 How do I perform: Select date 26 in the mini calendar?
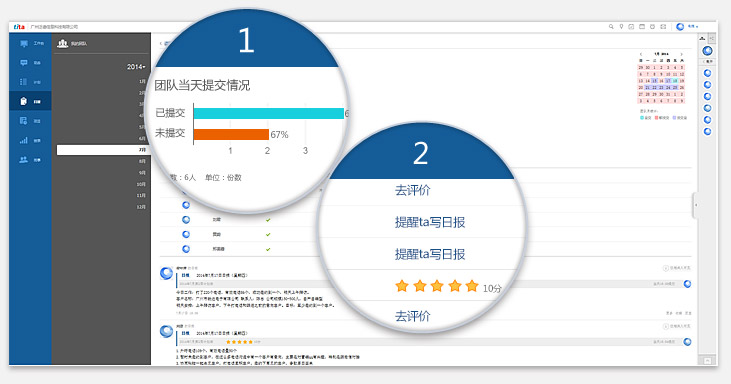pos(682,88)
